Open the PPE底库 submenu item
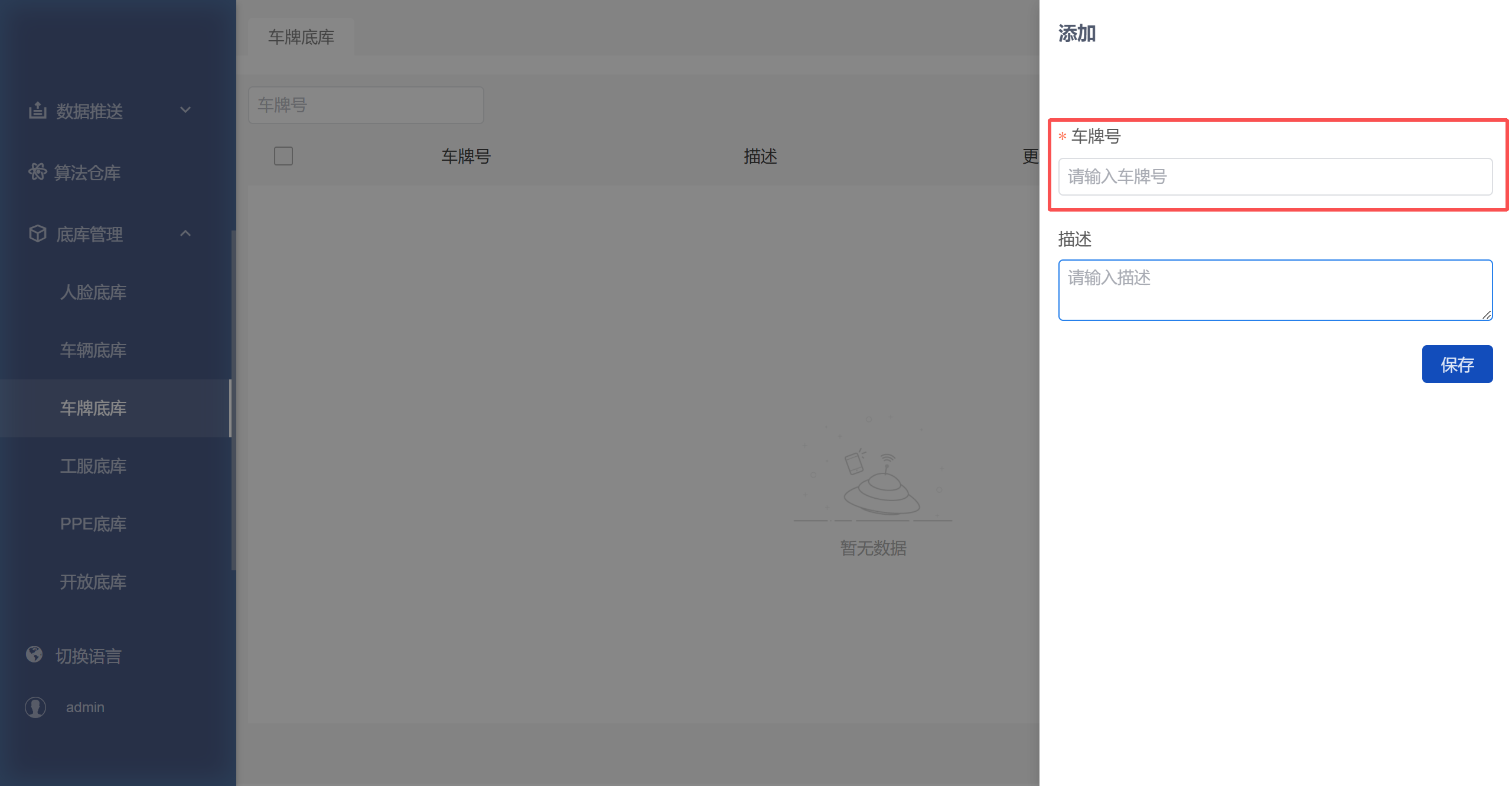Screen dimensions: 1512x786 (93, 524)
